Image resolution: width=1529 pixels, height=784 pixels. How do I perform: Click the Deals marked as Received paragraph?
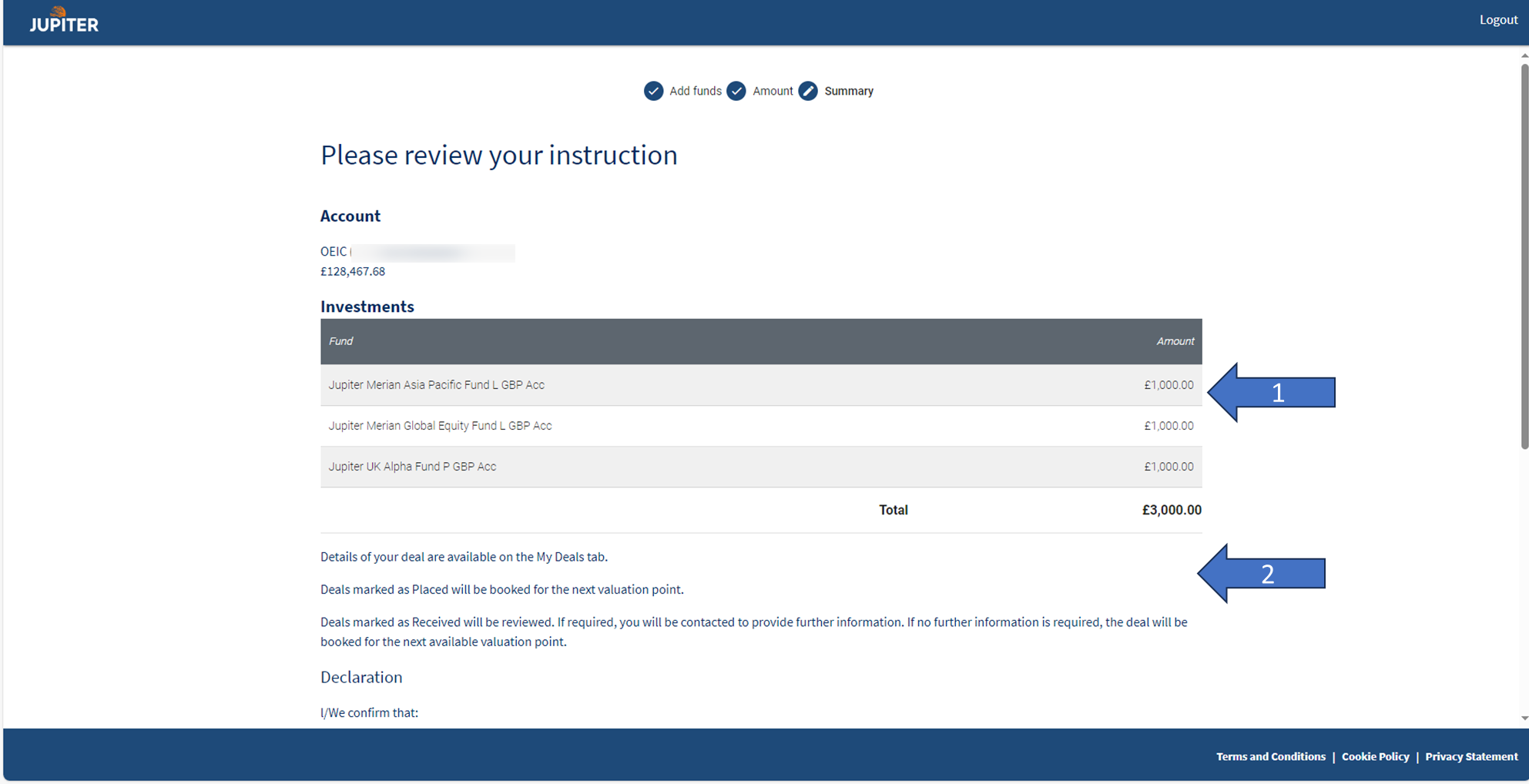(x=754, y=632)
